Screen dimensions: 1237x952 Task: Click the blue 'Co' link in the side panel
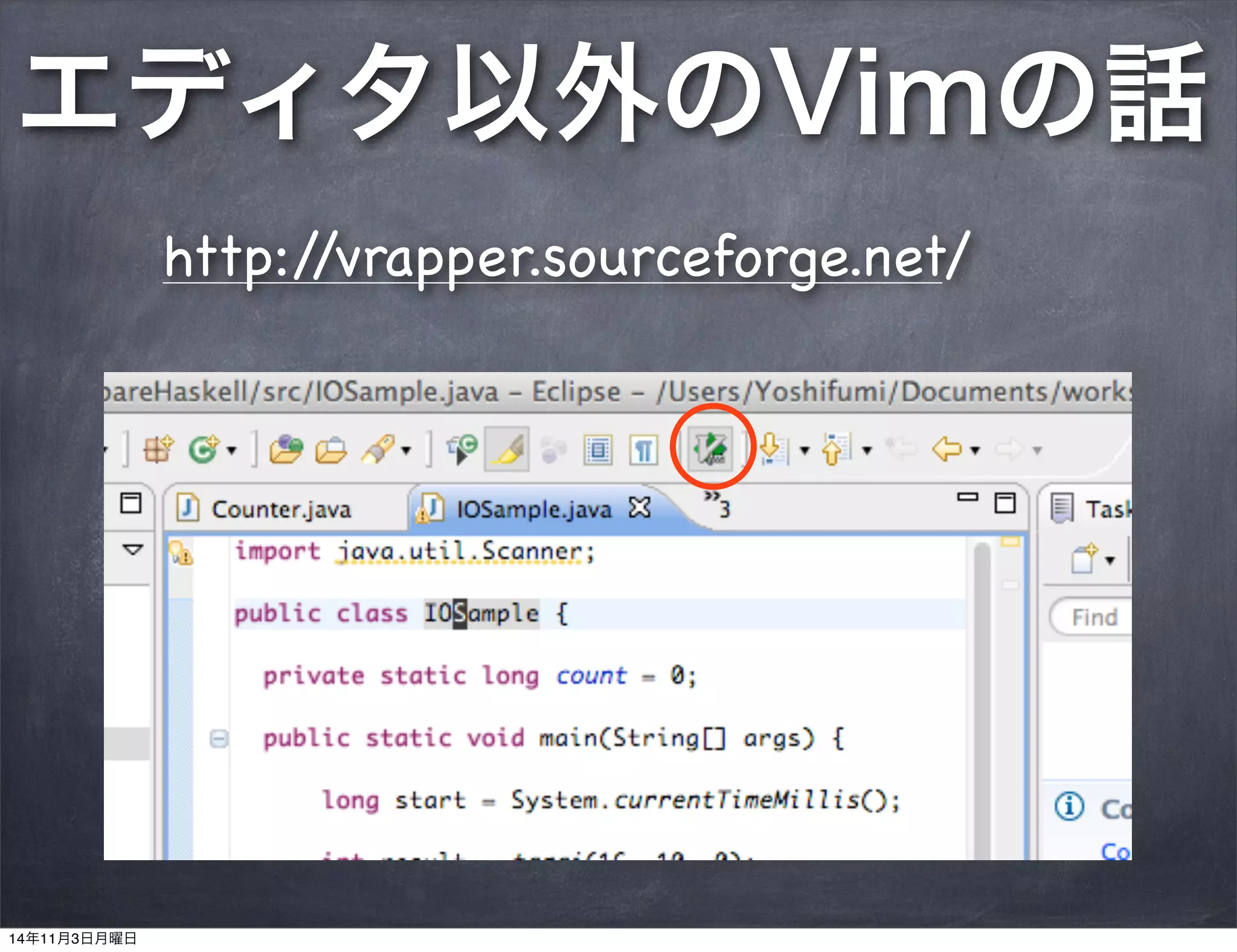click(x=1116, y=851)
